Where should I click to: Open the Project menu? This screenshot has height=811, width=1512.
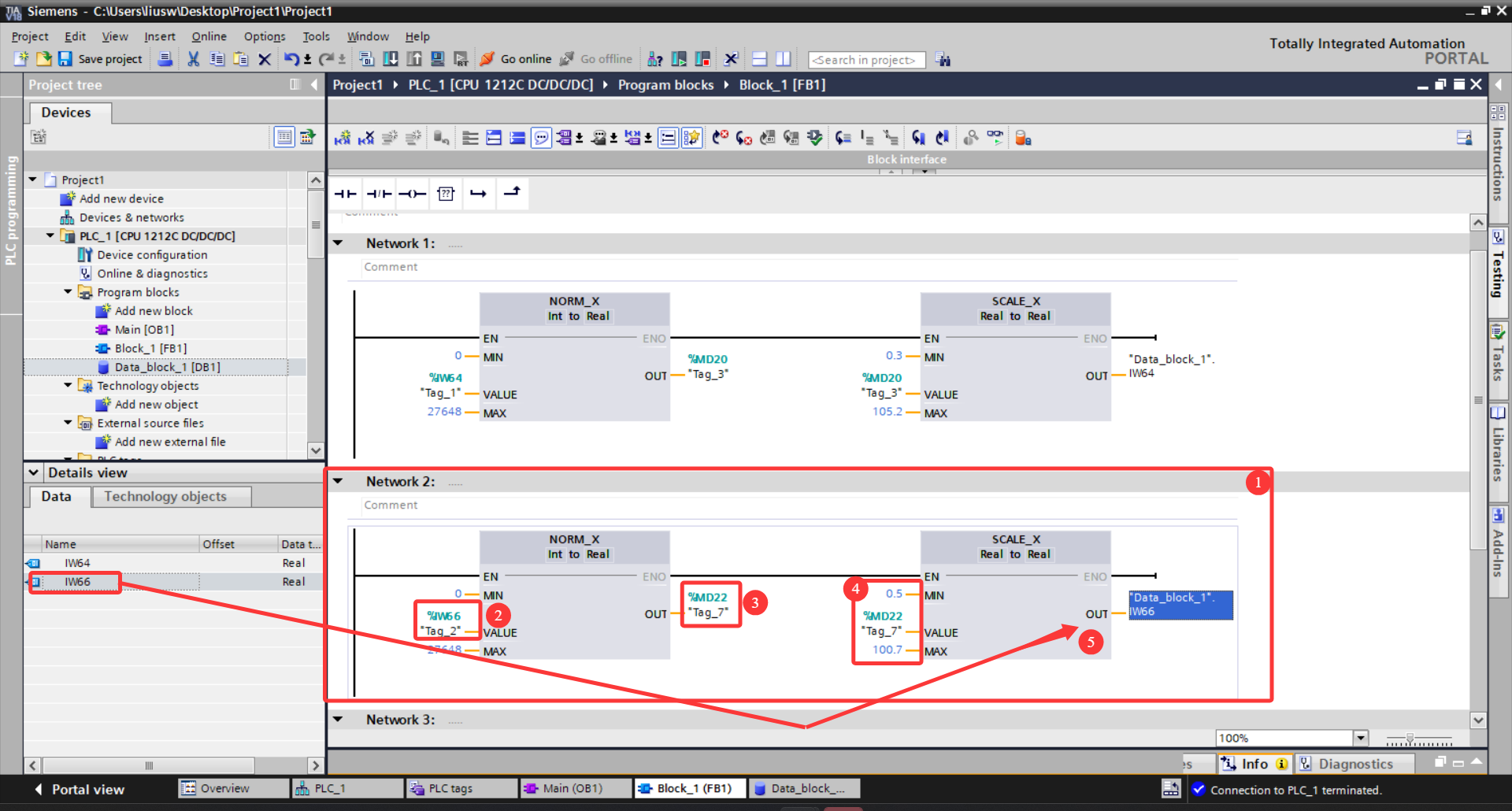(30, 36)
